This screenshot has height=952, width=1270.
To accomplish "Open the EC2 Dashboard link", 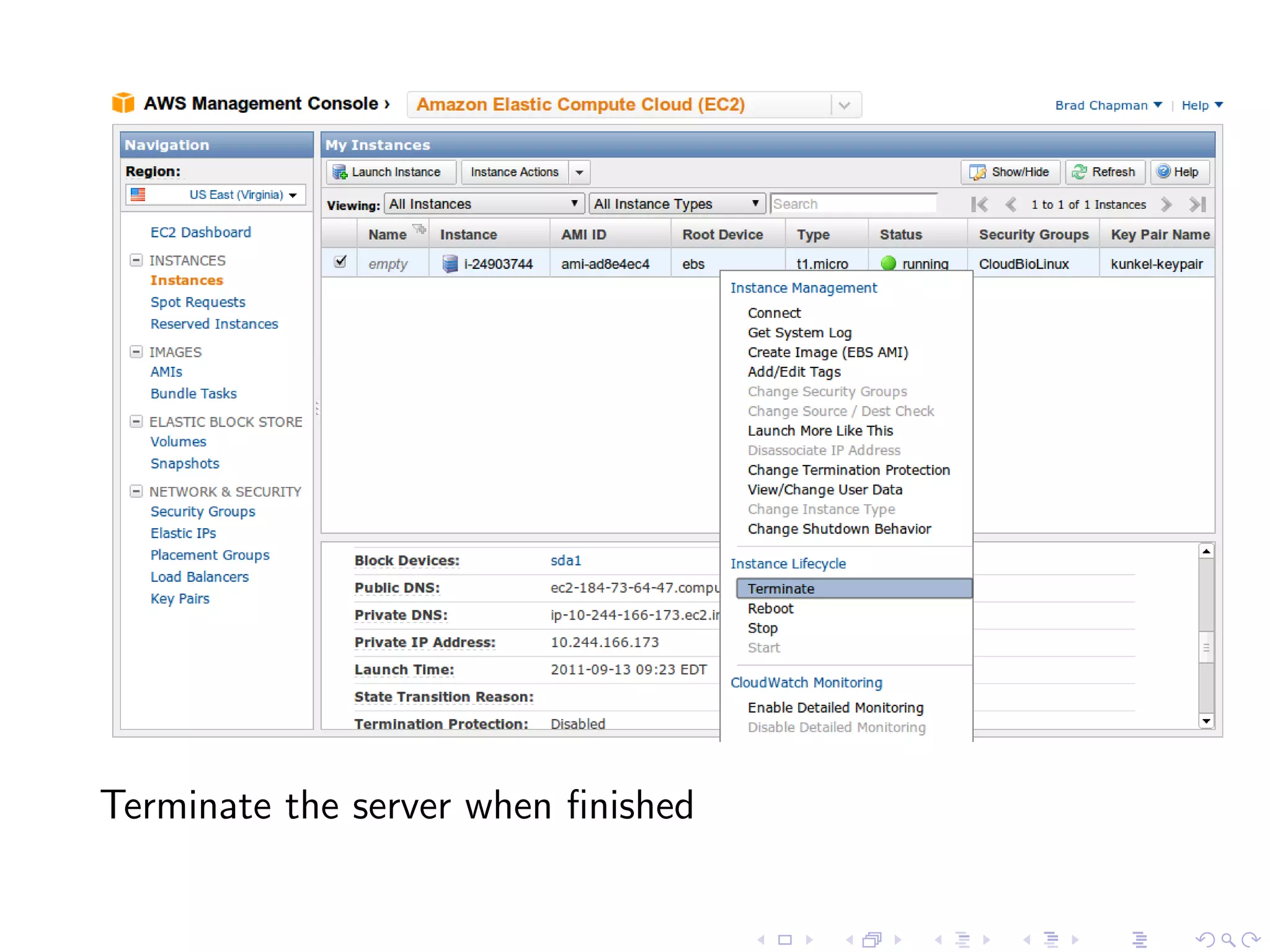I will (201, 232).
